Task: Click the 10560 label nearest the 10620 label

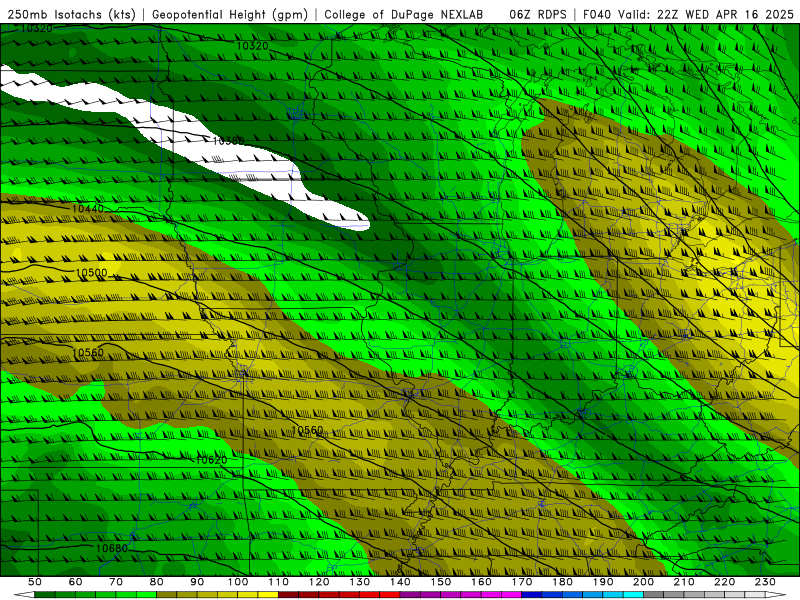Action: (x=307, y=430)
